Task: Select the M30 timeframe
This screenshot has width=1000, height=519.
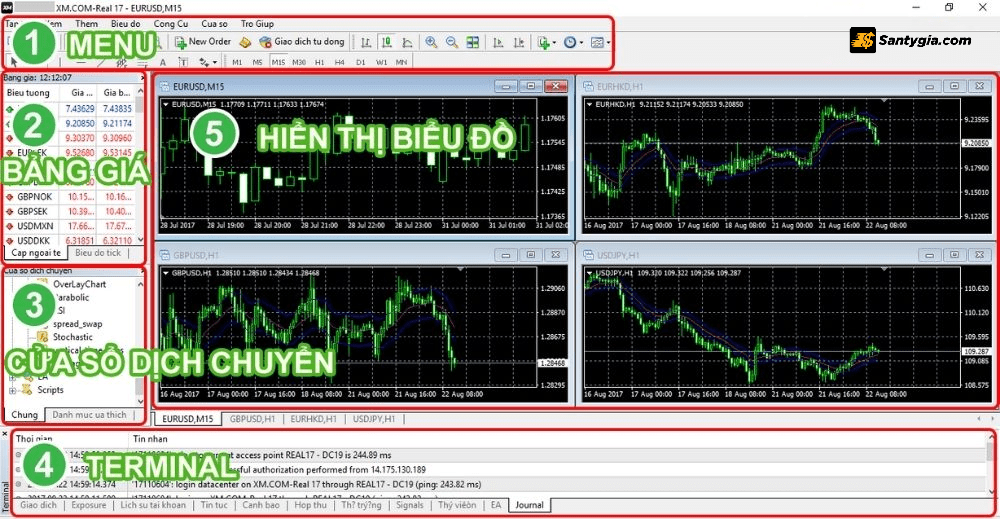Action: click(x=299, y=62)
